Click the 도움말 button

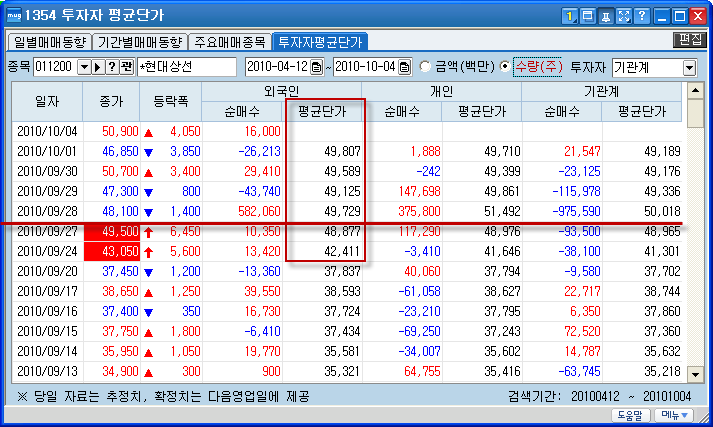click(x=630, y=415)
